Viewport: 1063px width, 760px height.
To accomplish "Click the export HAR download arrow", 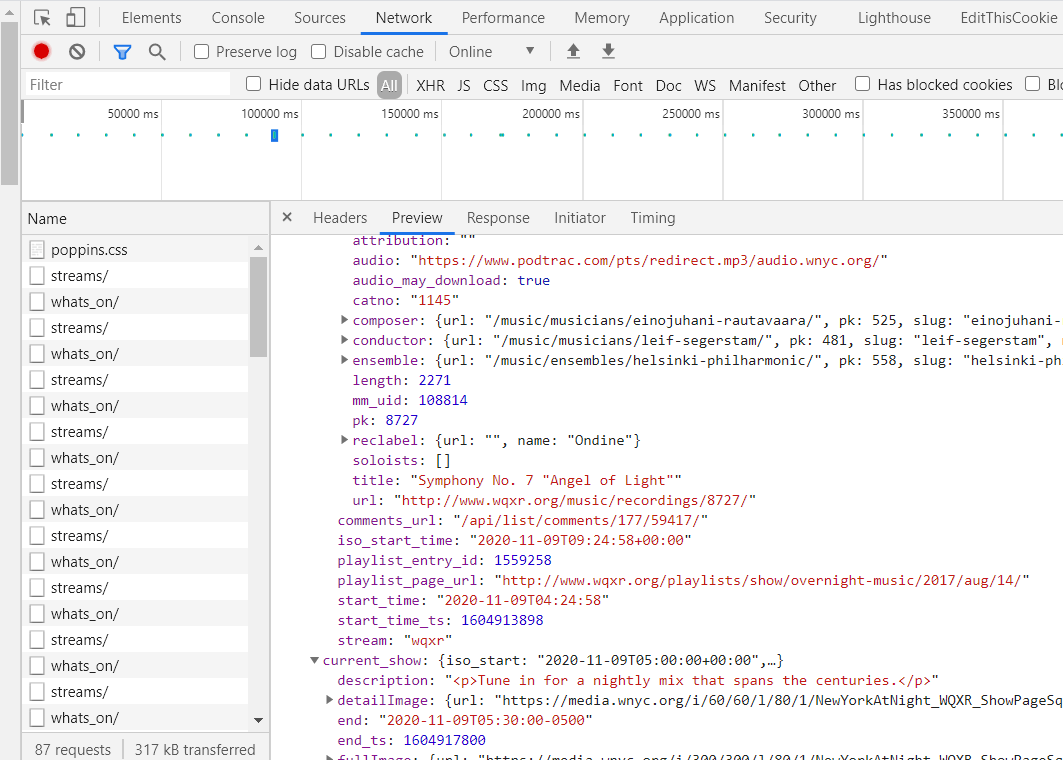I will coord(608,52).
